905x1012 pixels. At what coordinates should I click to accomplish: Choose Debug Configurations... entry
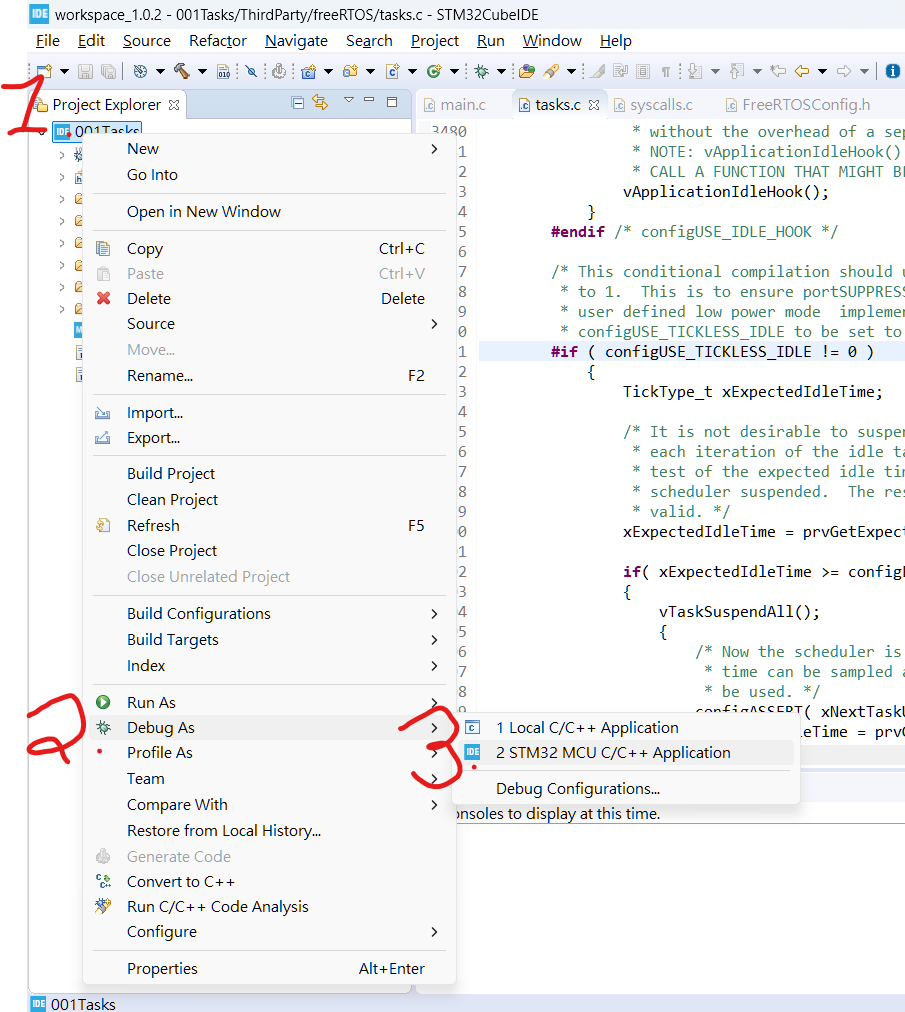pos(578,789)
